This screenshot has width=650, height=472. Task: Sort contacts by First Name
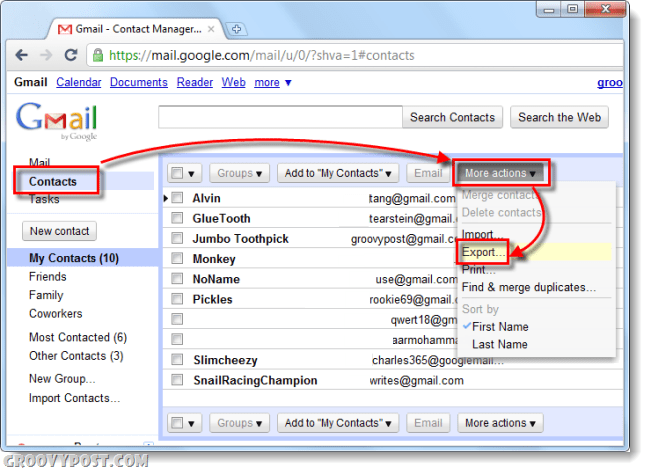coord(500,327)
